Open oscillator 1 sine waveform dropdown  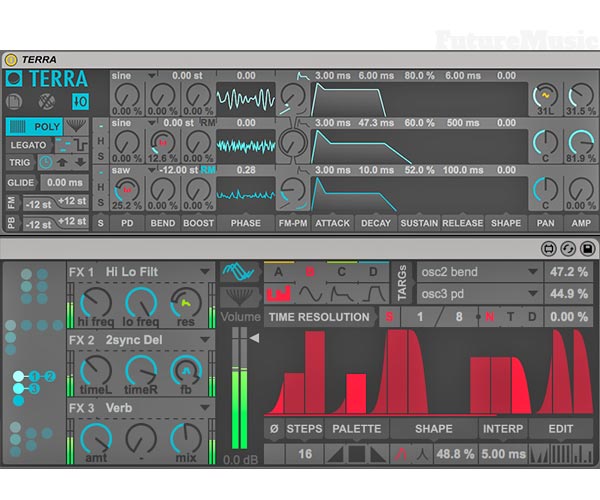pyautogui.click(x=133, y=76)
